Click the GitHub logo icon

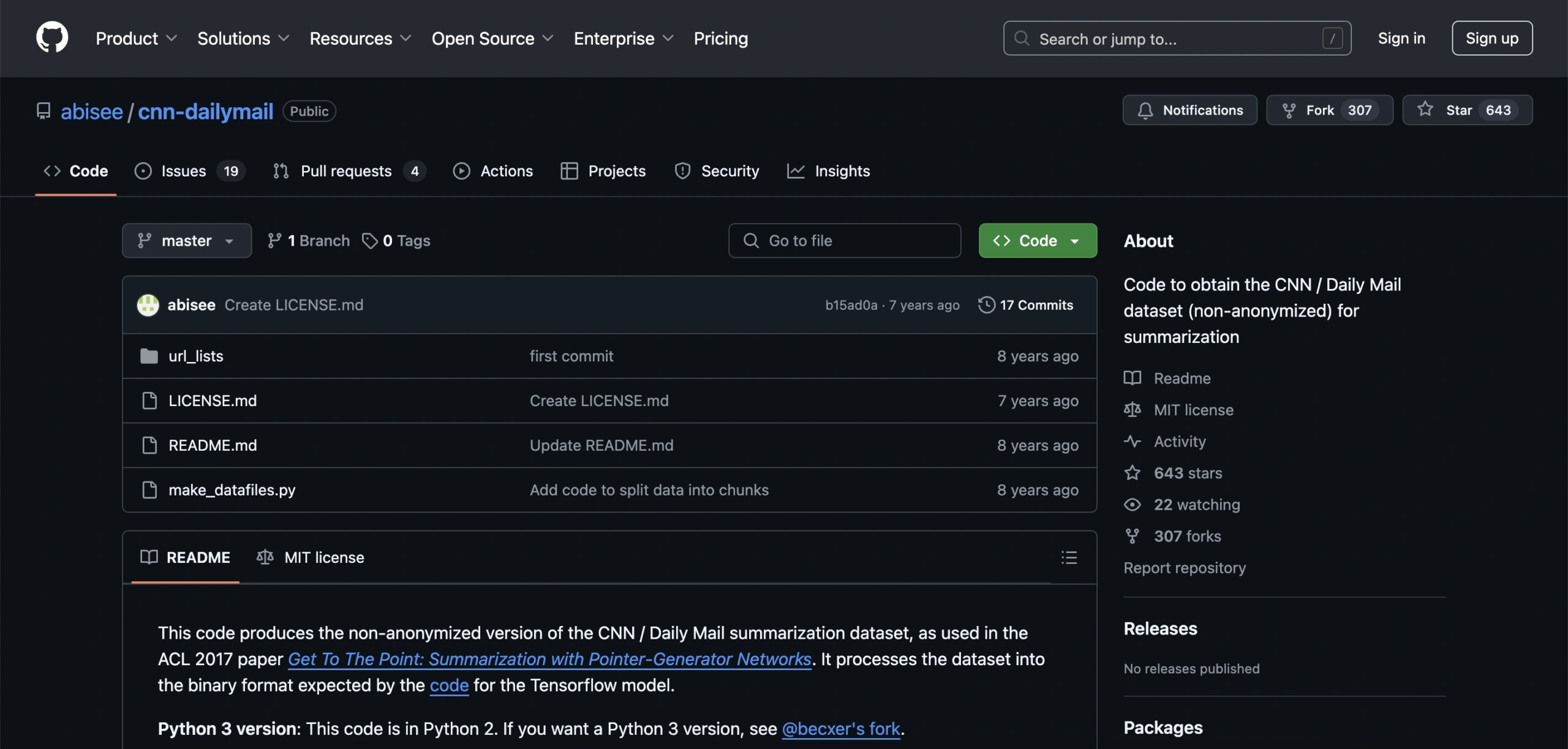pyautogui.click(x=52, y=38)
